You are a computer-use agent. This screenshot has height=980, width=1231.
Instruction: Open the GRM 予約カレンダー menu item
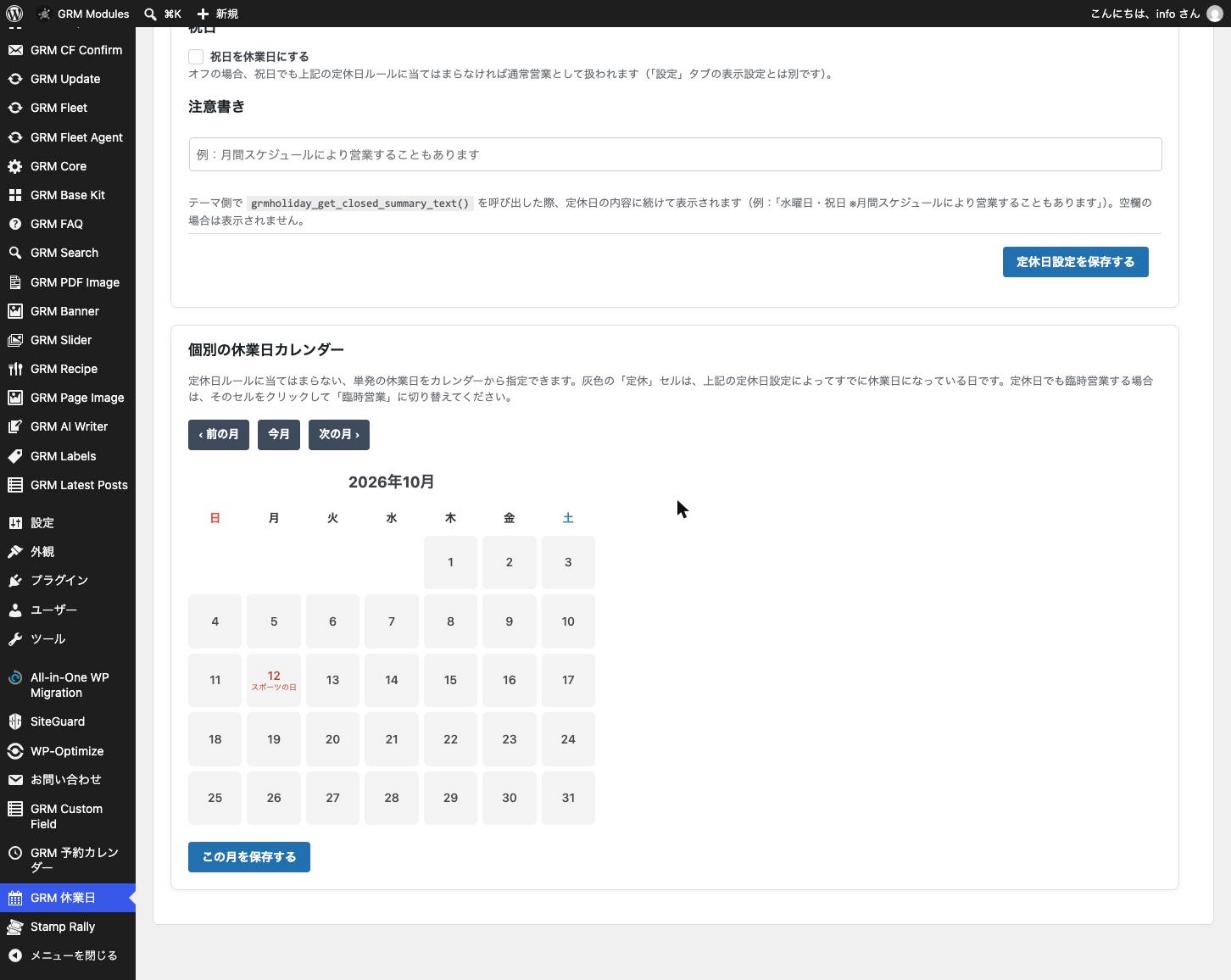tap(68, 860)
